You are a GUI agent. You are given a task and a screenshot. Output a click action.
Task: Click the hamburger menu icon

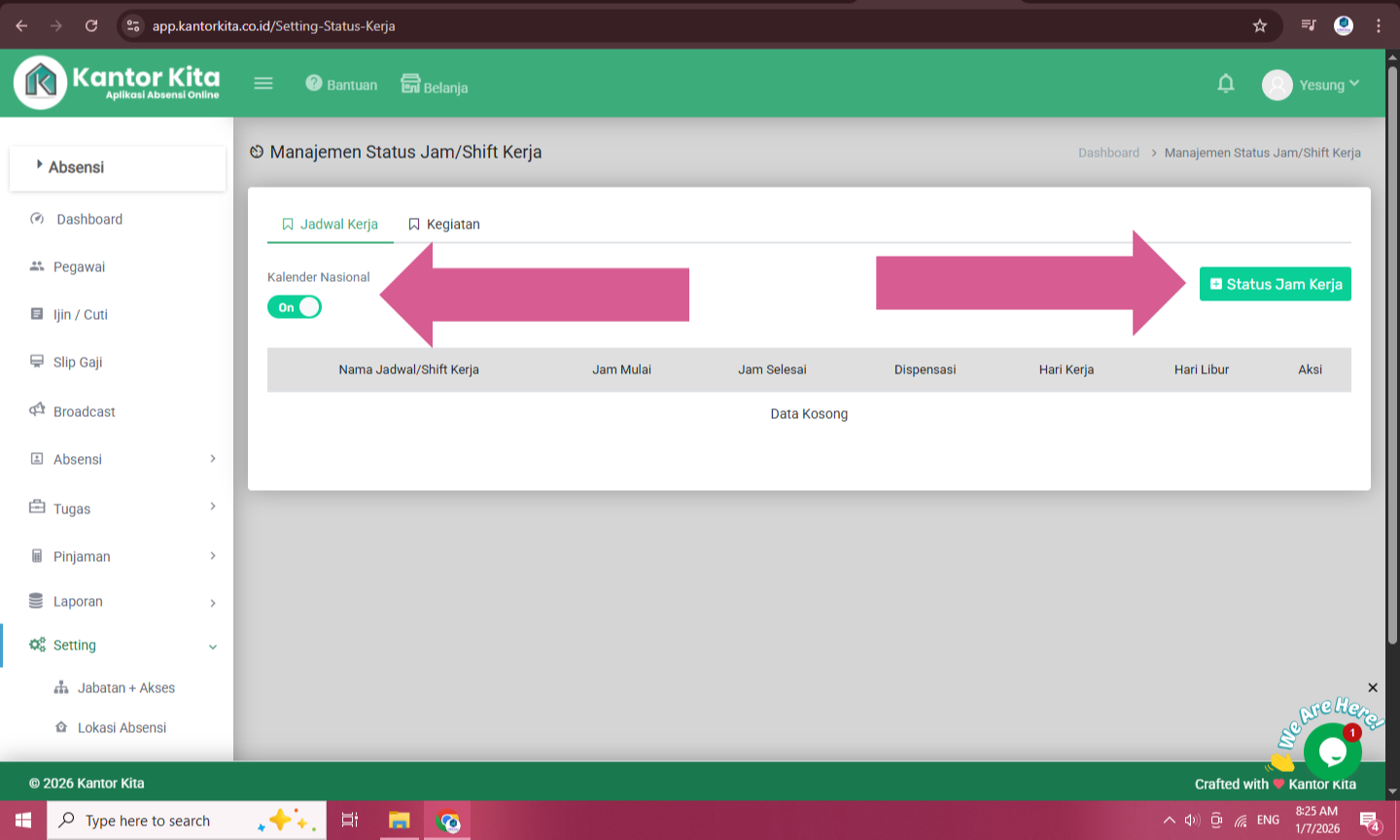click(x=263, y=84)
